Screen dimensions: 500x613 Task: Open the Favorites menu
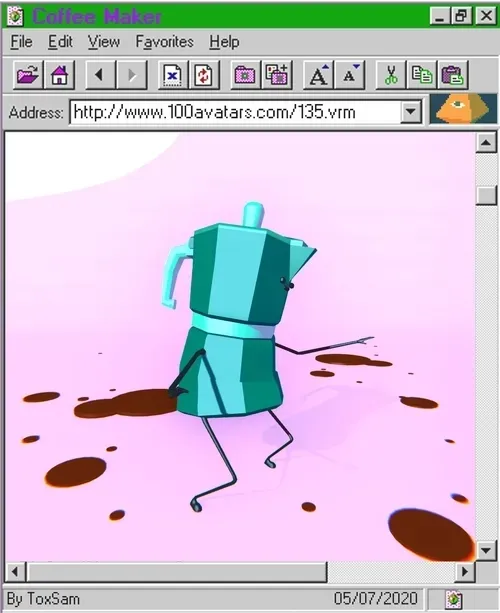(x=165, y=41)
